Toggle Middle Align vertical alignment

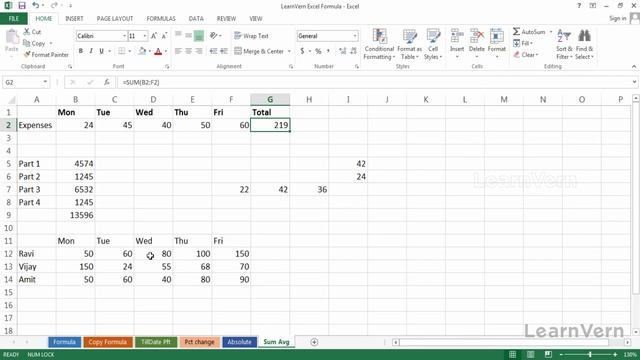pyautogui.click(x=189, y=36)
